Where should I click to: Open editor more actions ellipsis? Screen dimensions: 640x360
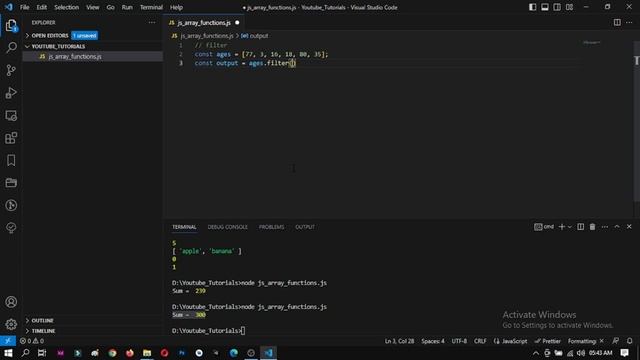[629, 22]
